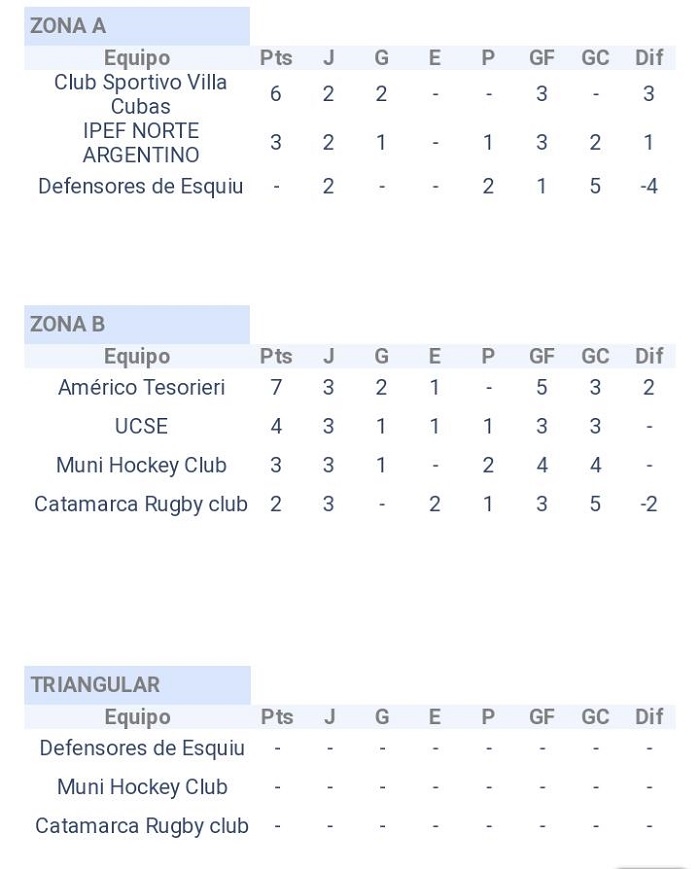This screenshot has width=700, height=869.
Task: Select Defensores de Esquiu in Triangular table
Action: (141, 748)
